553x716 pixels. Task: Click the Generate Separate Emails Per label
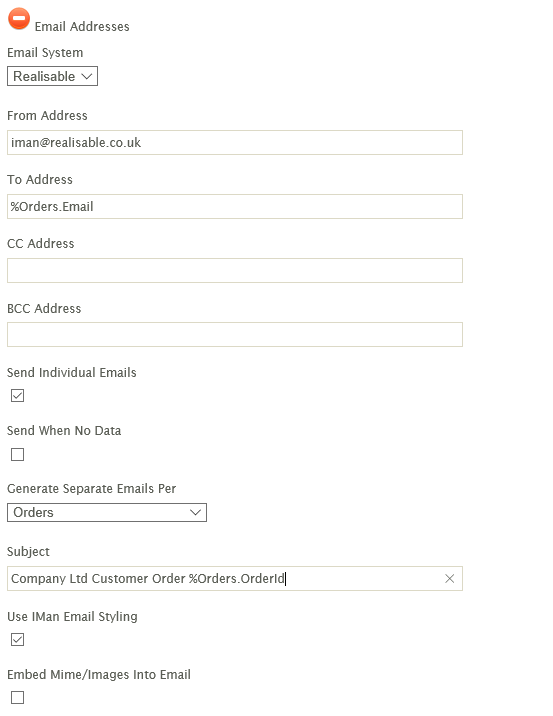(x=91, y=489)
